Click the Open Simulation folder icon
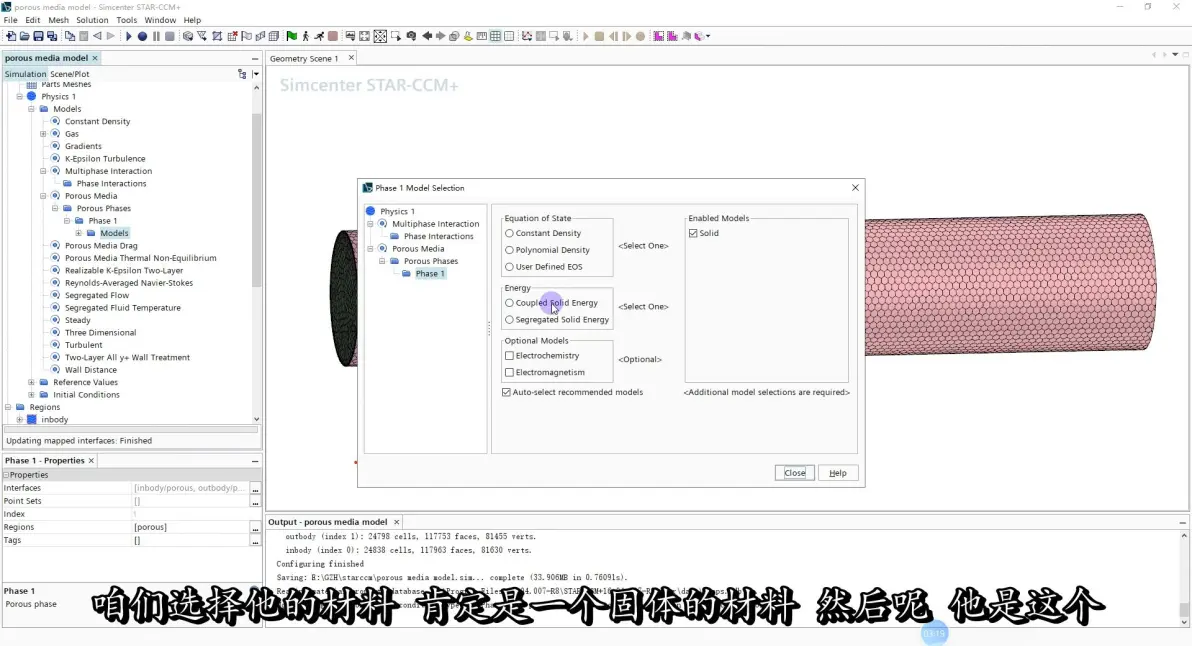The image size is (1192, 646). coord(24,36)
